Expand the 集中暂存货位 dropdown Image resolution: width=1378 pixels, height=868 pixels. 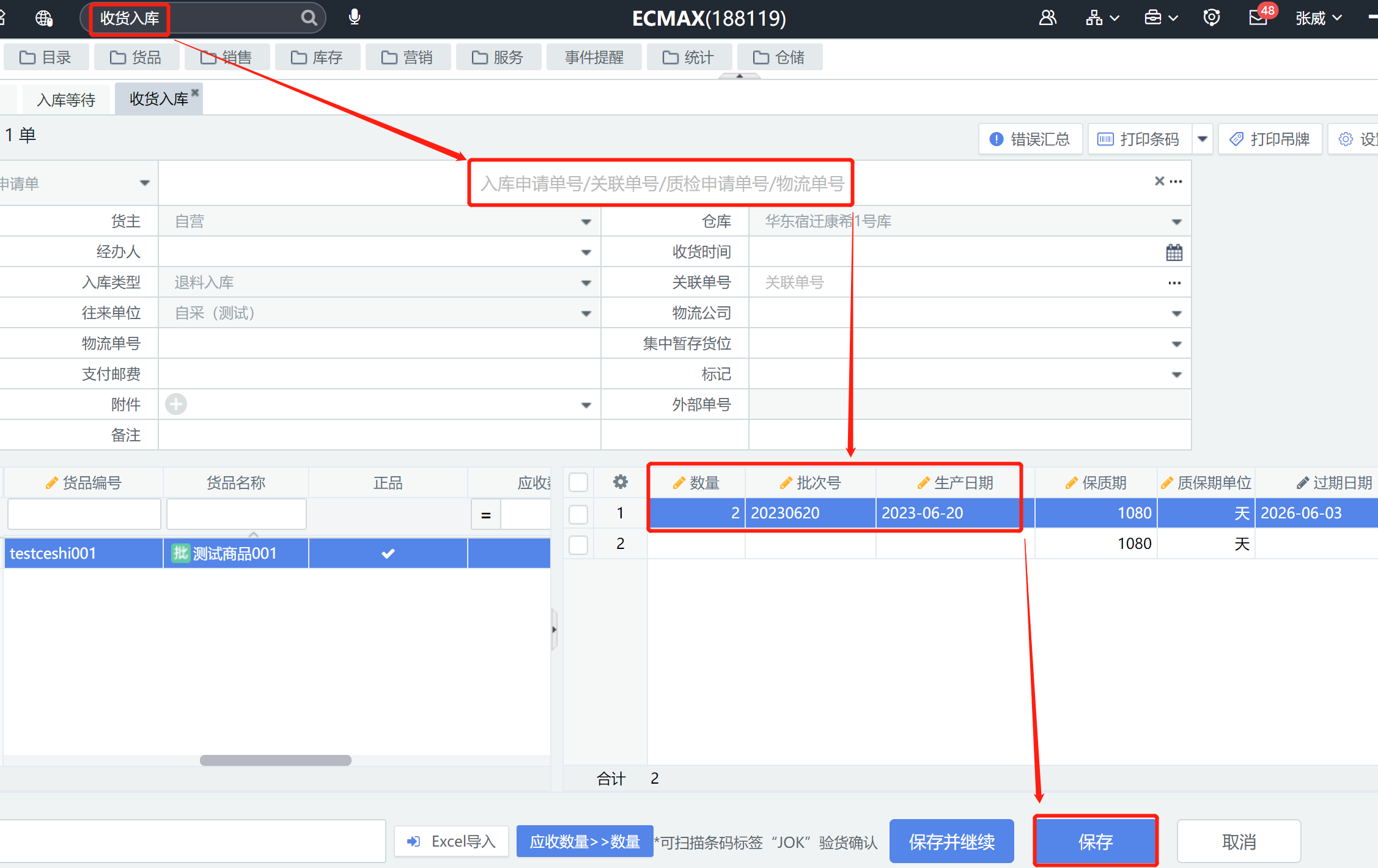[x=1176, y=344]
